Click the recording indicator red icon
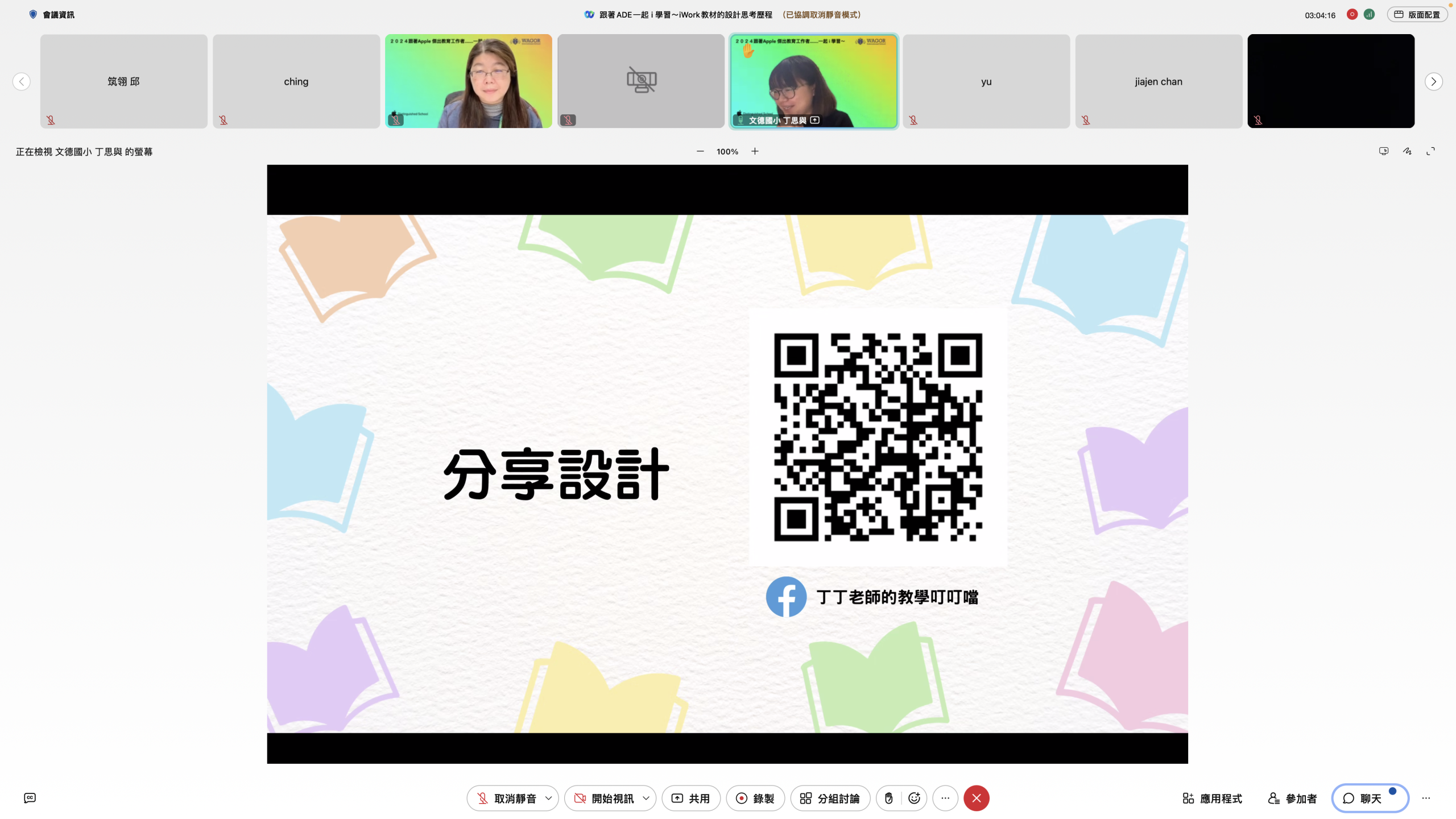 pos(1352,15)
